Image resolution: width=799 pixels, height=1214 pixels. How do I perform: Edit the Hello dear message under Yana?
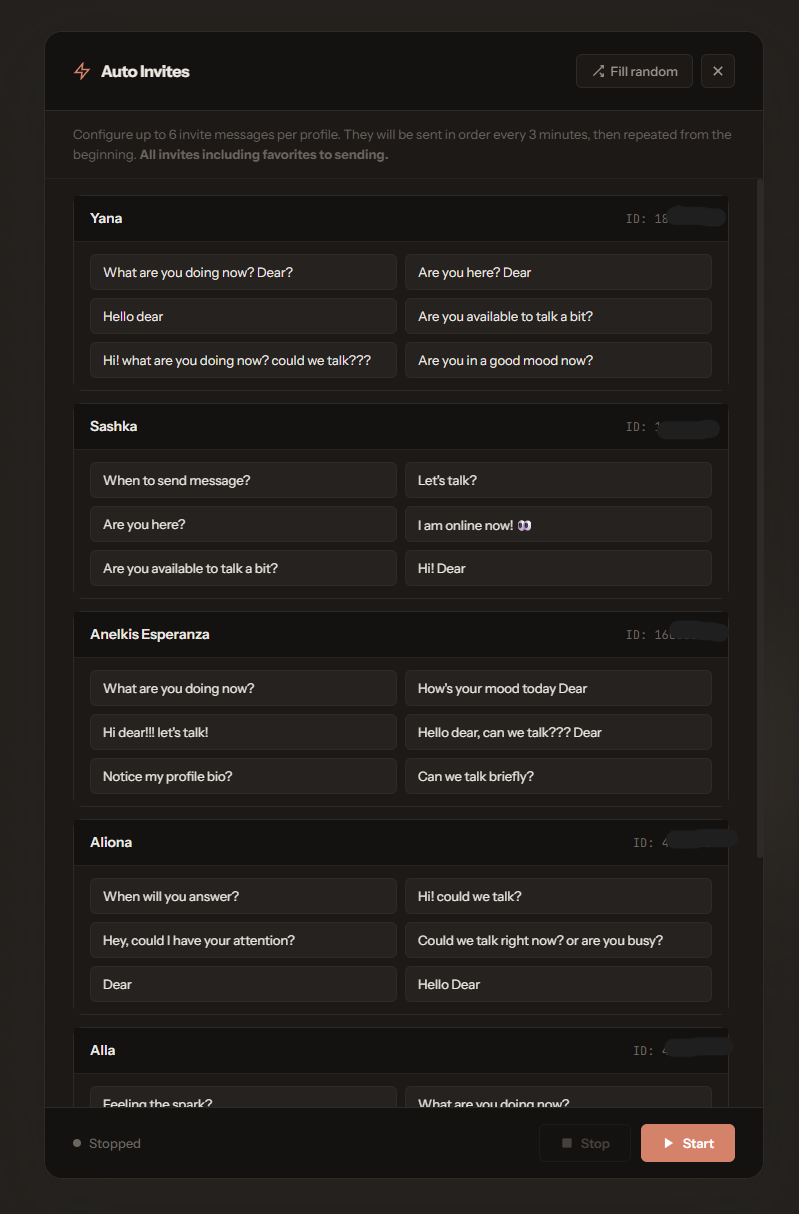pyautogui.click(x=243, y=316)
